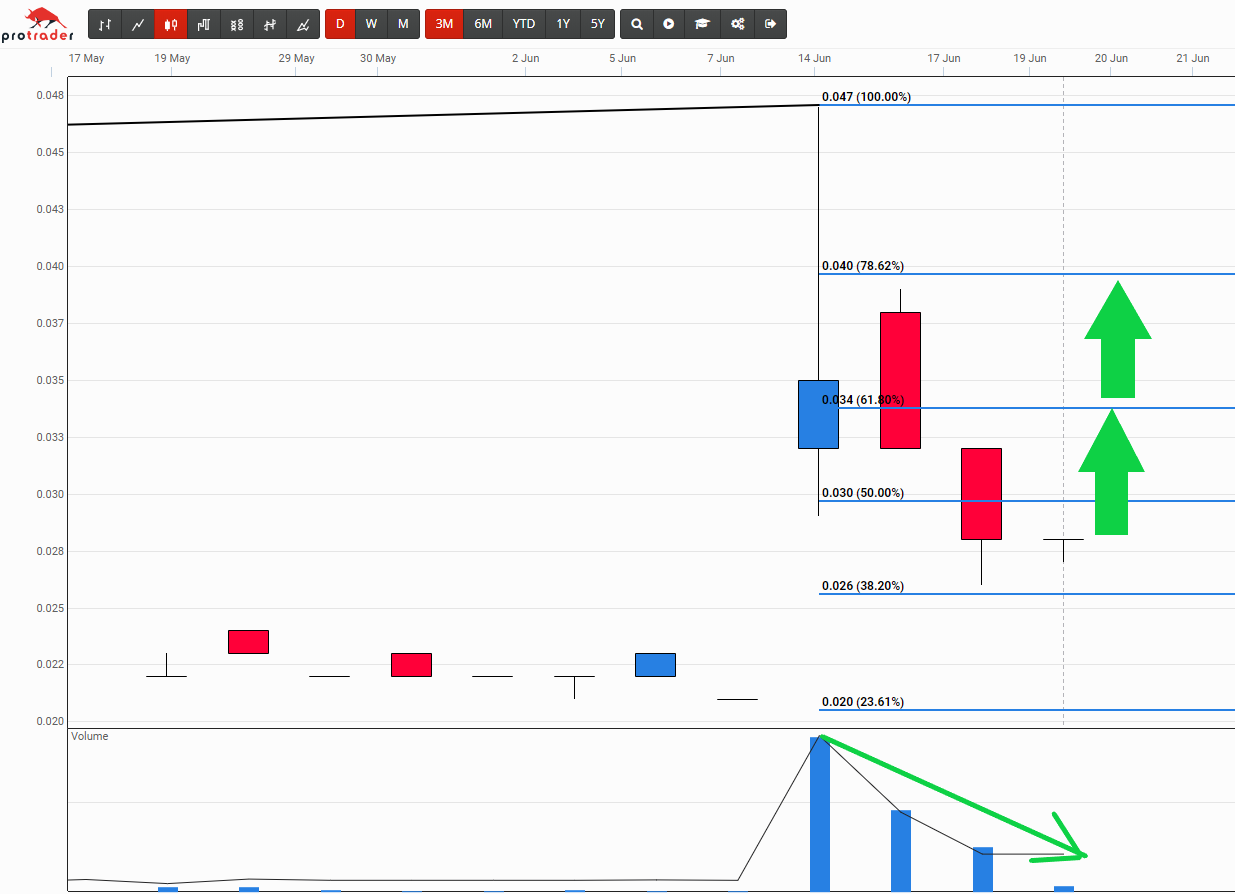Click the 0.047 (100.00%) Fibonacci label

pyautogui.click(x=866, y=97)
